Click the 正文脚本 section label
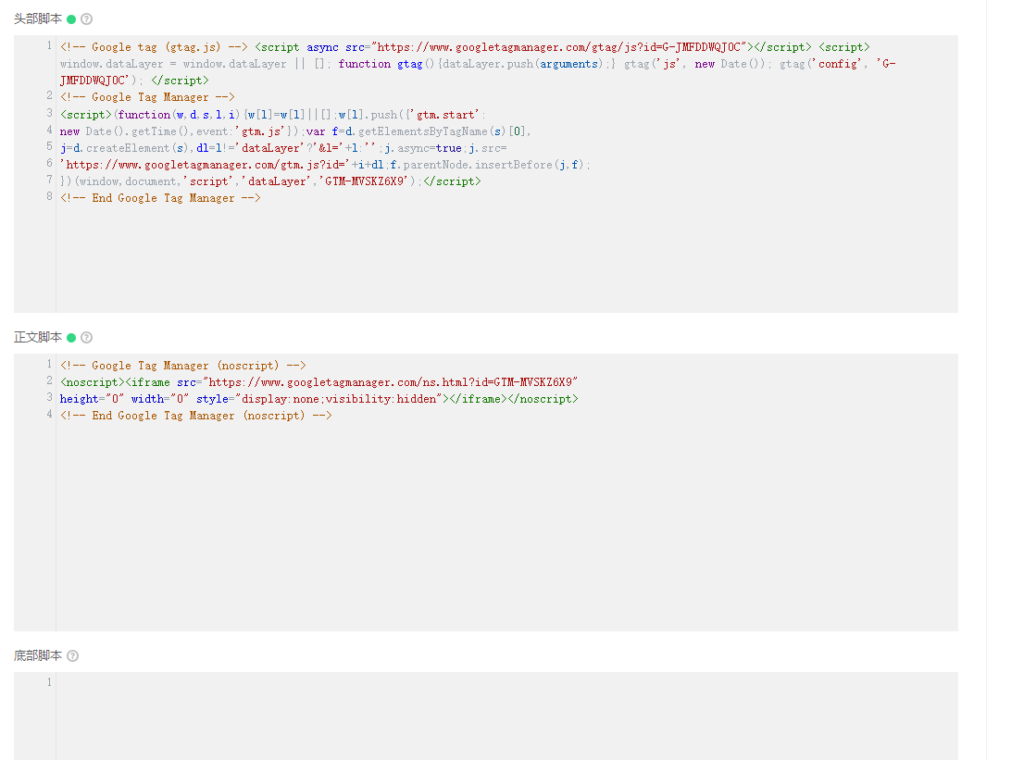Viewport: 1024px width, 760px height. click(x=37, y=338)
